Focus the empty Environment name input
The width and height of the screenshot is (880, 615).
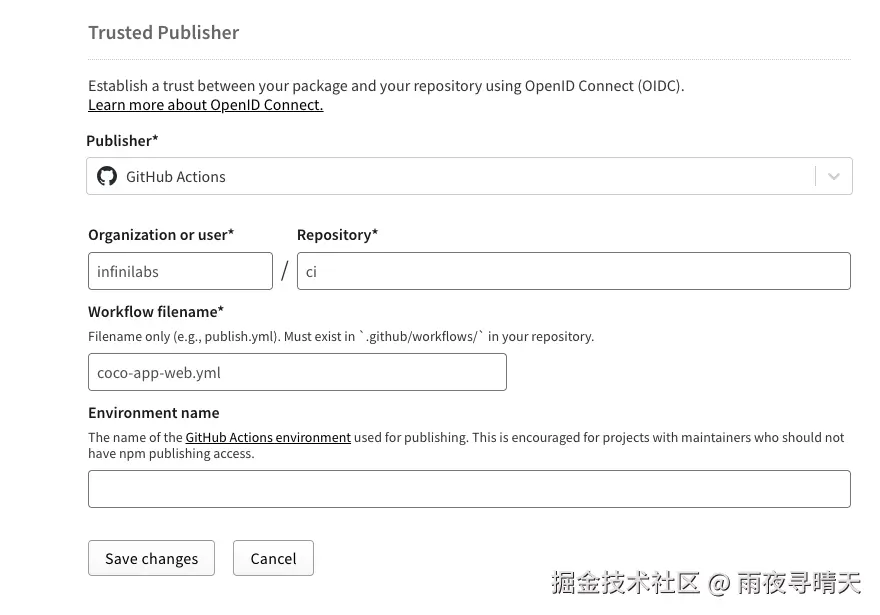pyautogui.click(x=469, y=489)
